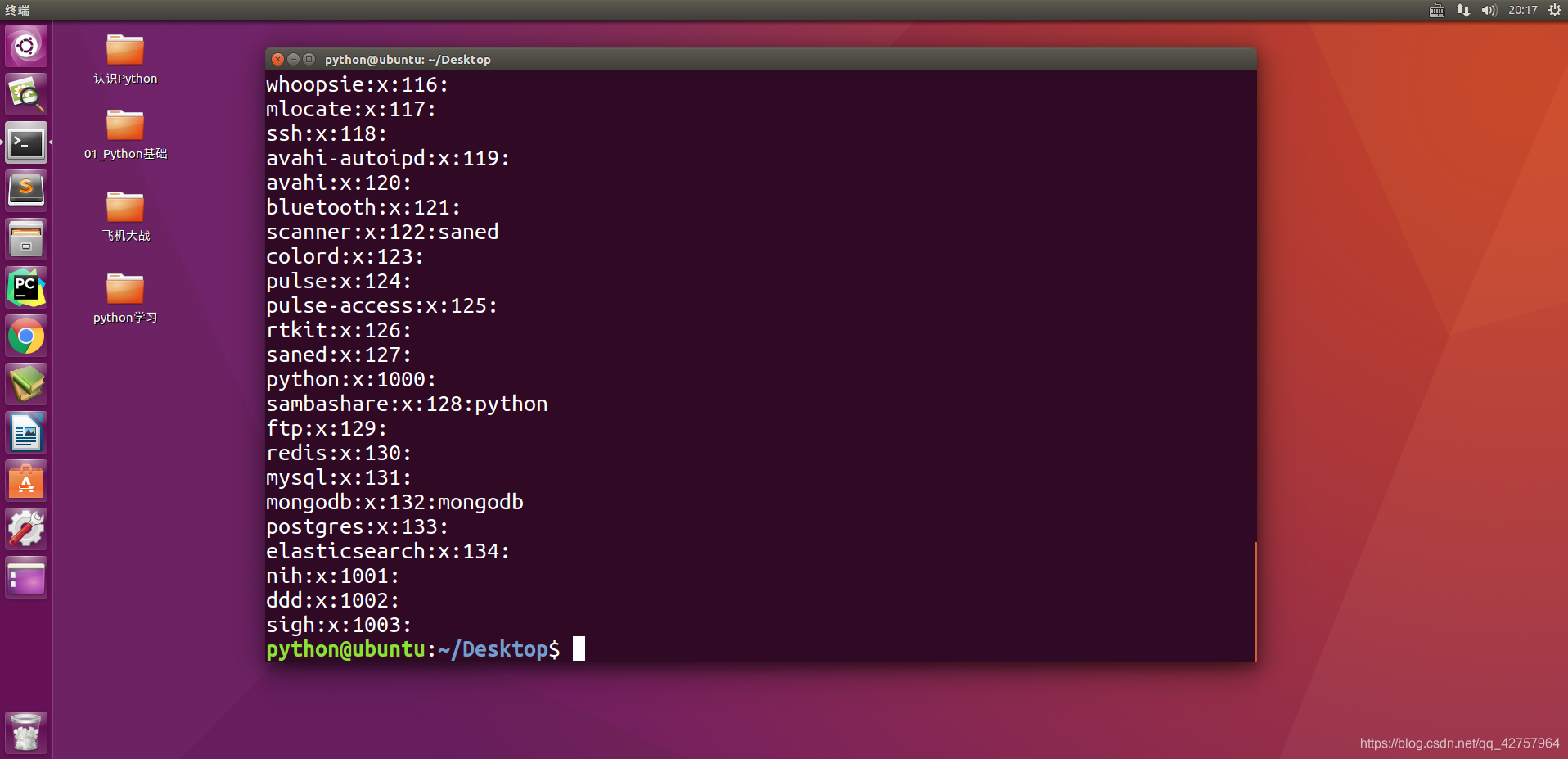Select the 飞机大战 desktop folder
Image resolution: width=1568 pixels, height=759 pixels.
click(x=125, y=216)
